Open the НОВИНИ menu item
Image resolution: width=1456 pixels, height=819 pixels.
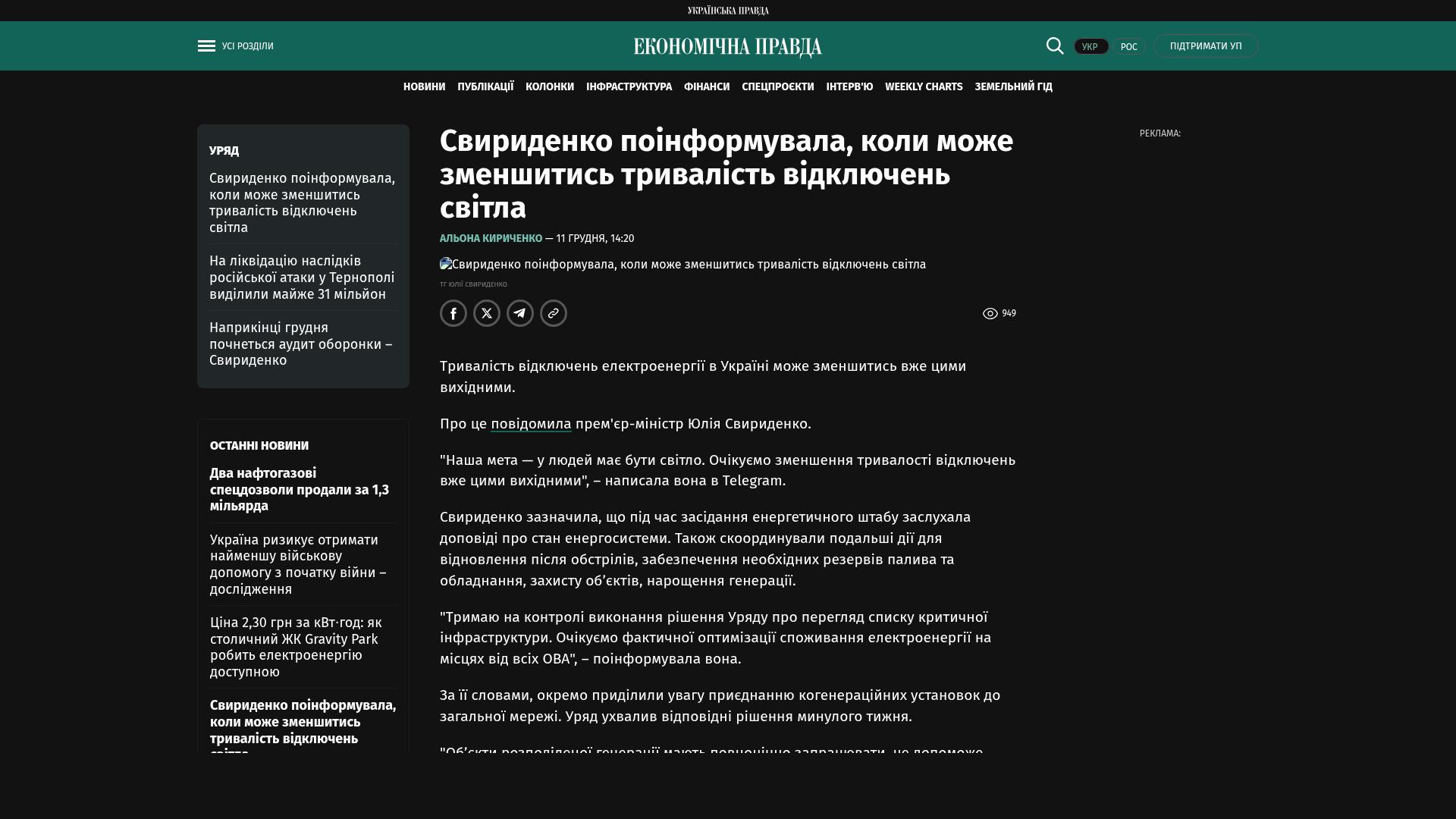[x=424, y=87]
